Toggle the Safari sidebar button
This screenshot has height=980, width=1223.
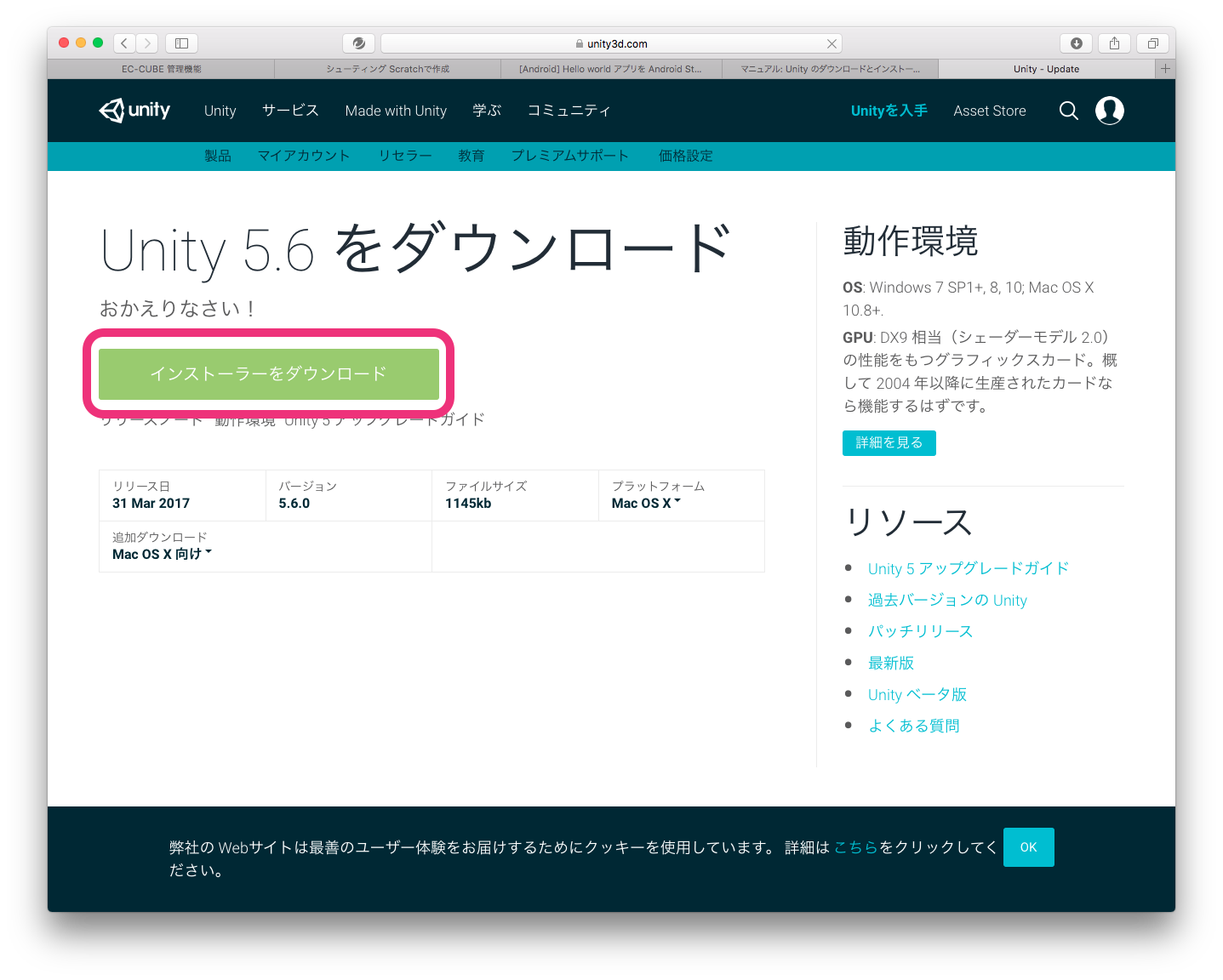pyautogui.click(x=181, y=43)
